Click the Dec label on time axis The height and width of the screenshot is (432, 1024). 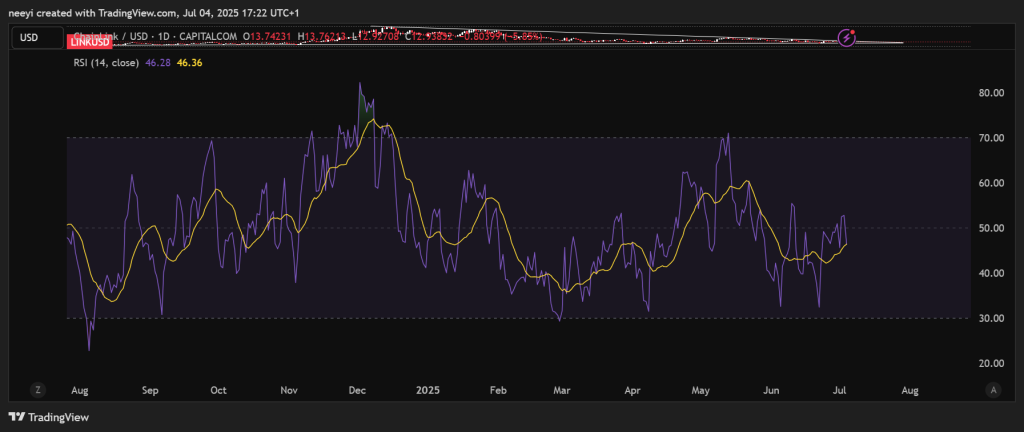tap(357, 391)
